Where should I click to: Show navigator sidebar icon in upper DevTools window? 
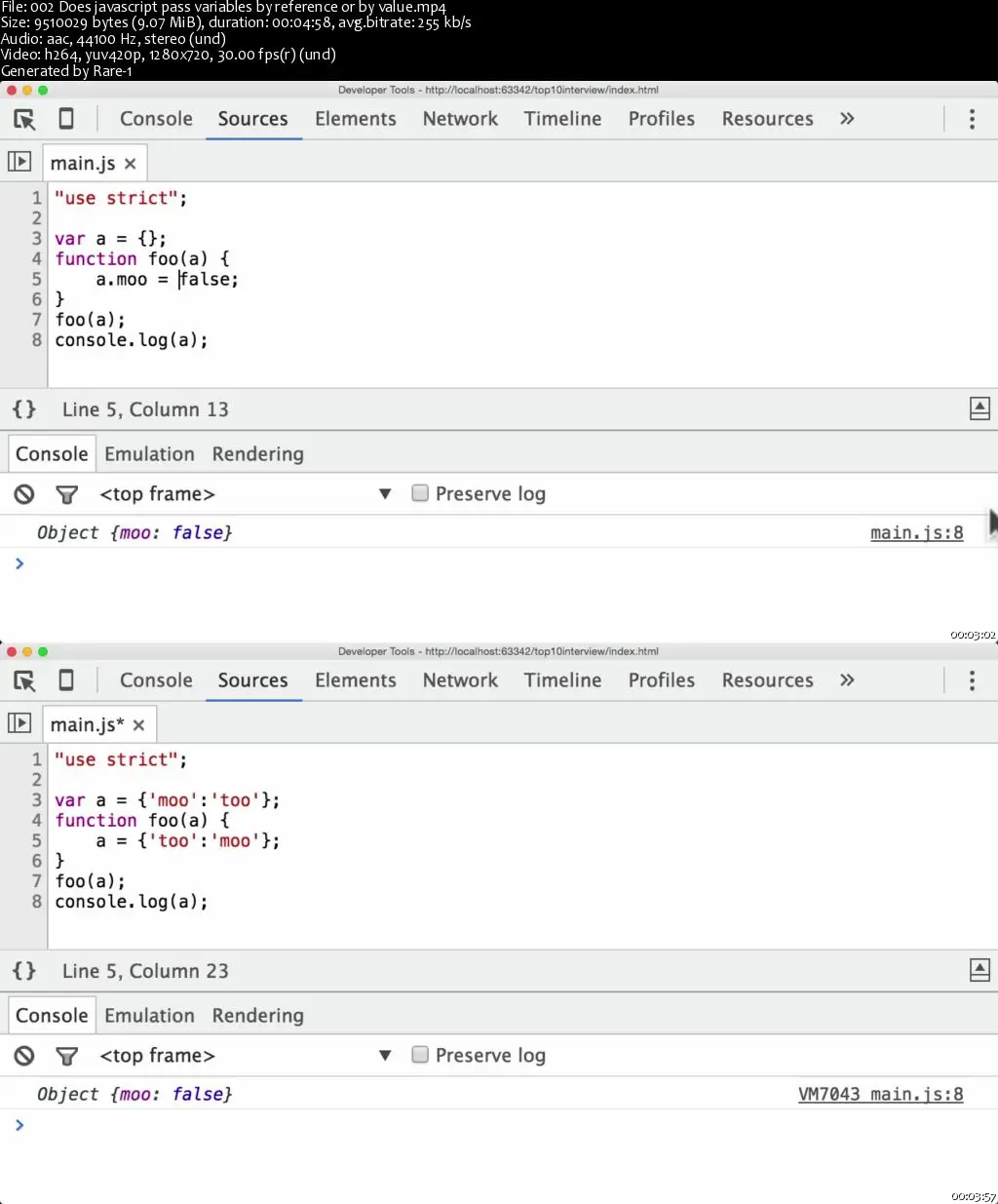click(19, 162)
